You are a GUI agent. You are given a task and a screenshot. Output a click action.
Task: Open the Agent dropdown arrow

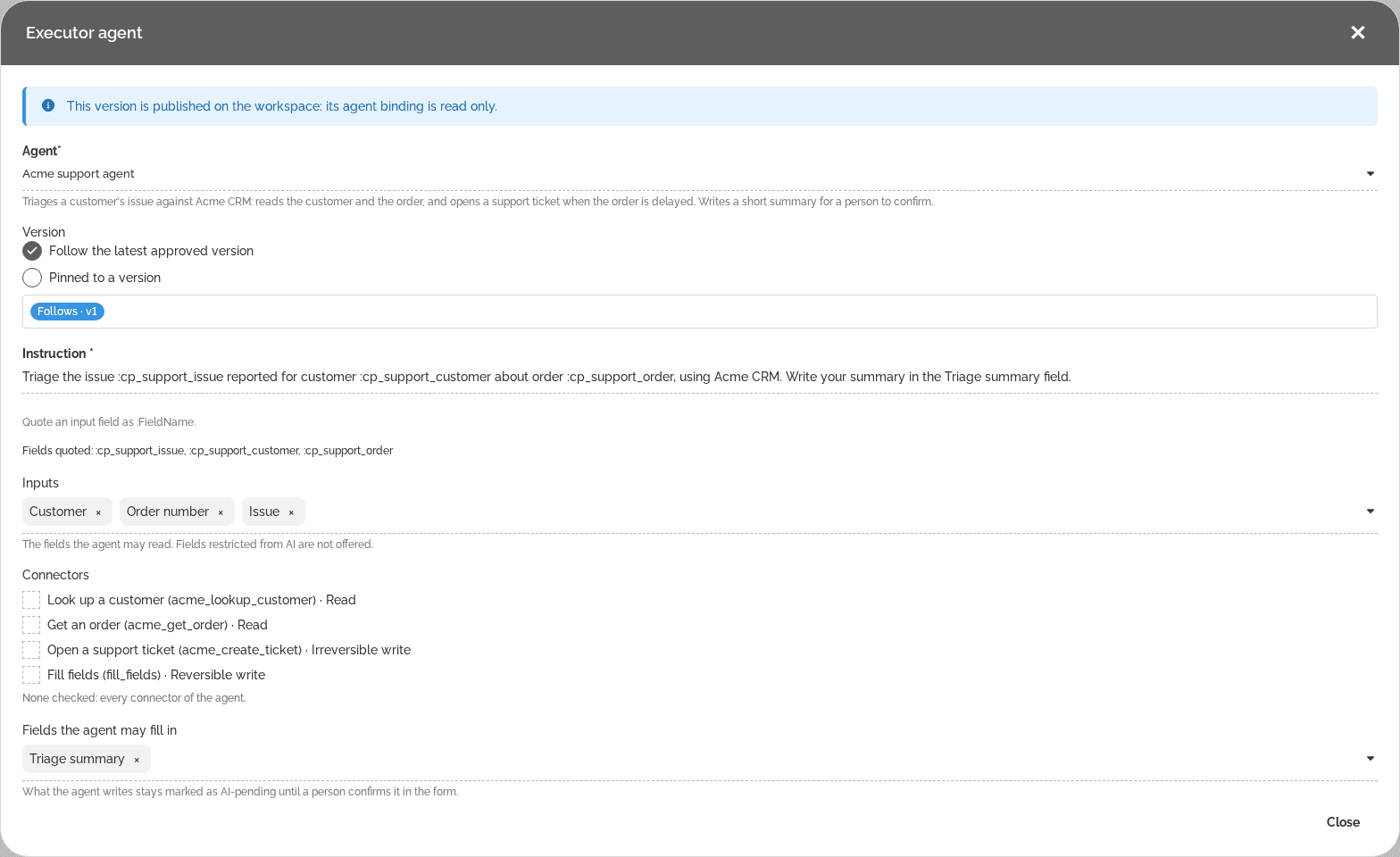point(1370,174)
